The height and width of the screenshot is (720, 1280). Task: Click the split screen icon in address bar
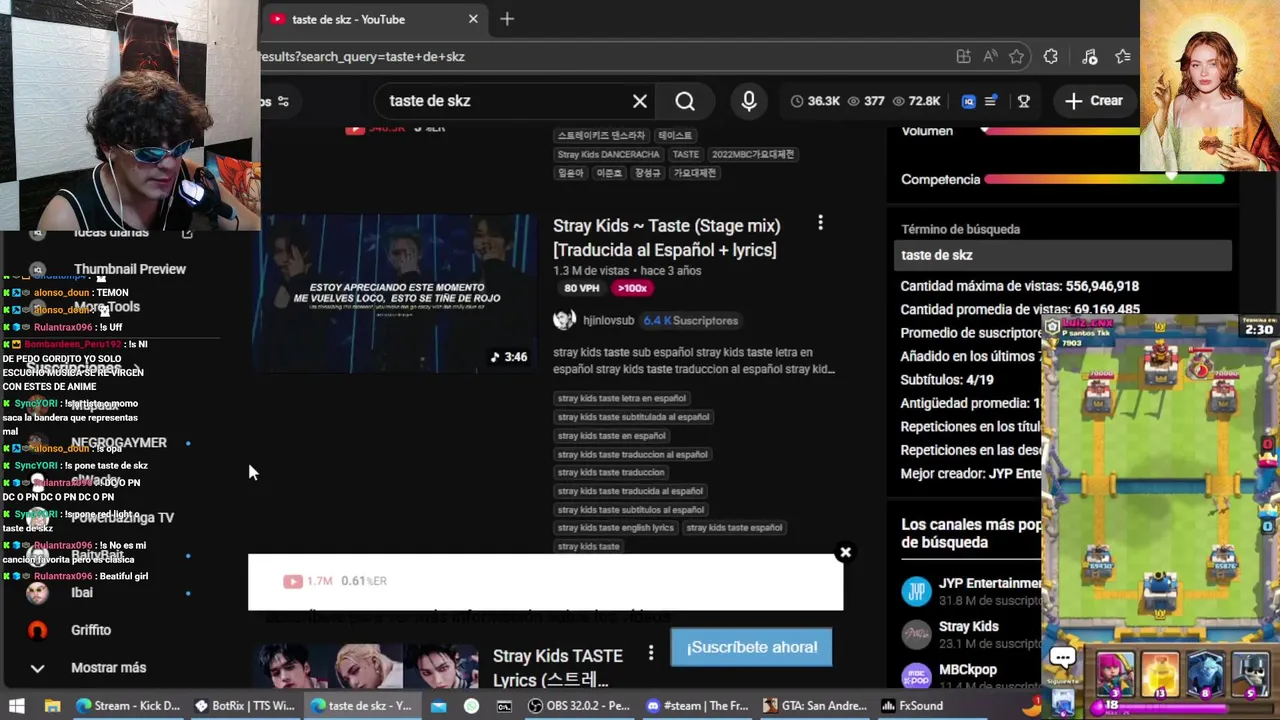coord(963,57)
